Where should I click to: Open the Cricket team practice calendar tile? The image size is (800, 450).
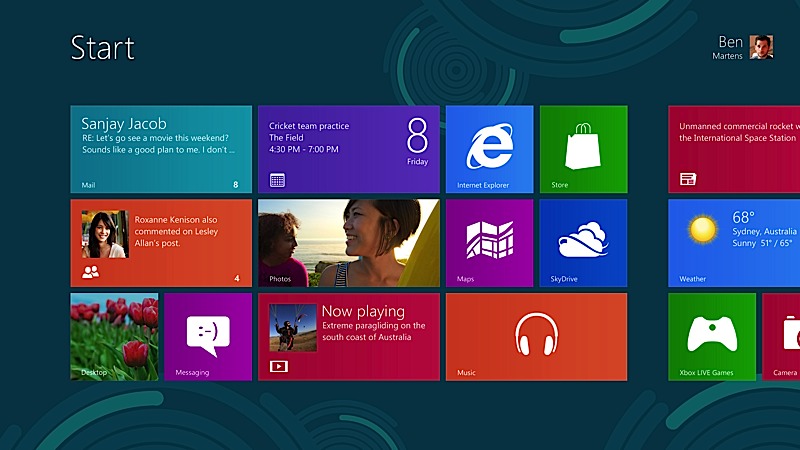click(x=348, y=149)
